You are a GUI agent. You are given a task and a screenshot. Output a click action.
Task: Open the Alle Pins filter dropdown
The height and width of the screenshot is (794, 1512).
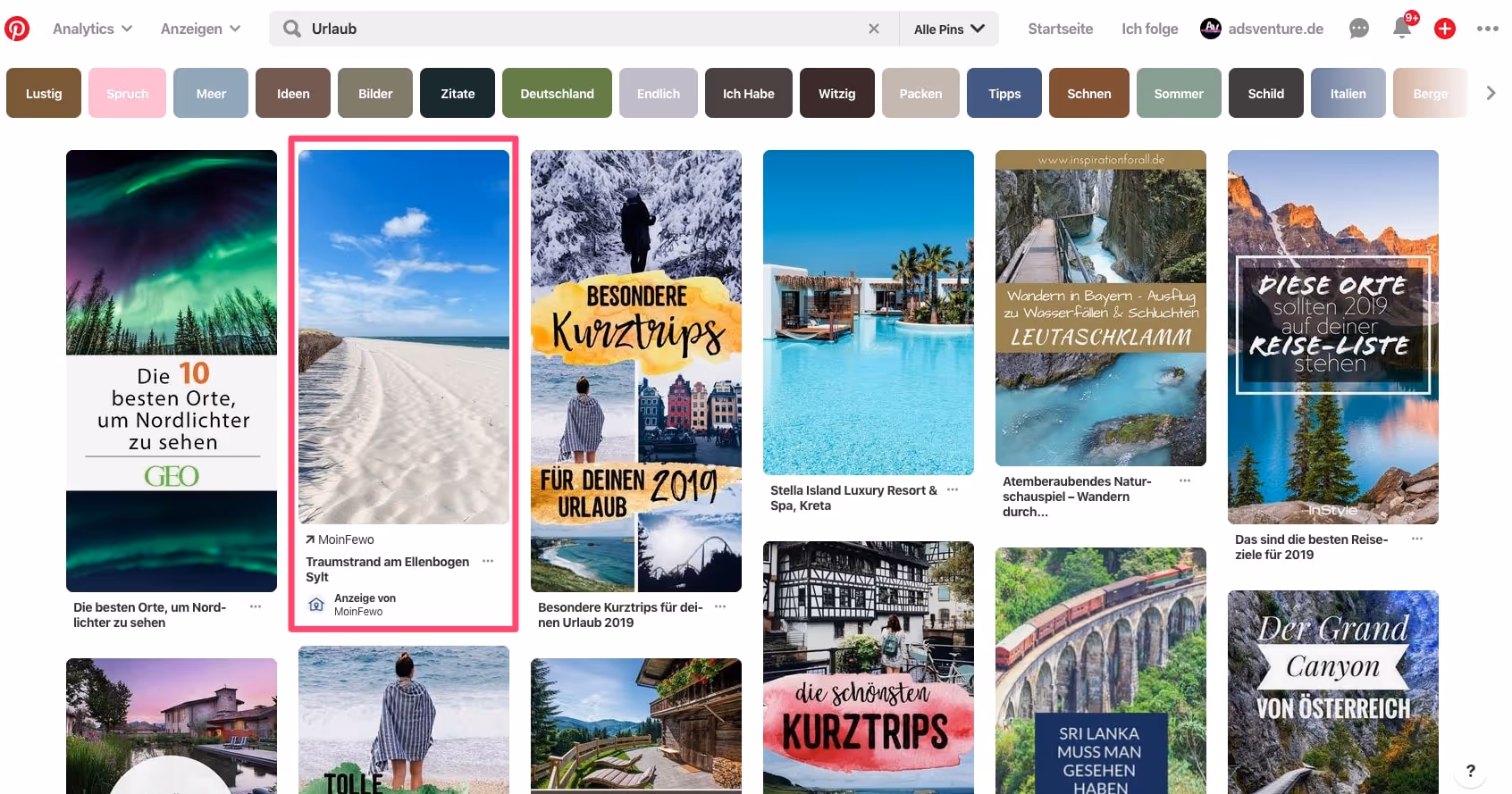[949, 29]
